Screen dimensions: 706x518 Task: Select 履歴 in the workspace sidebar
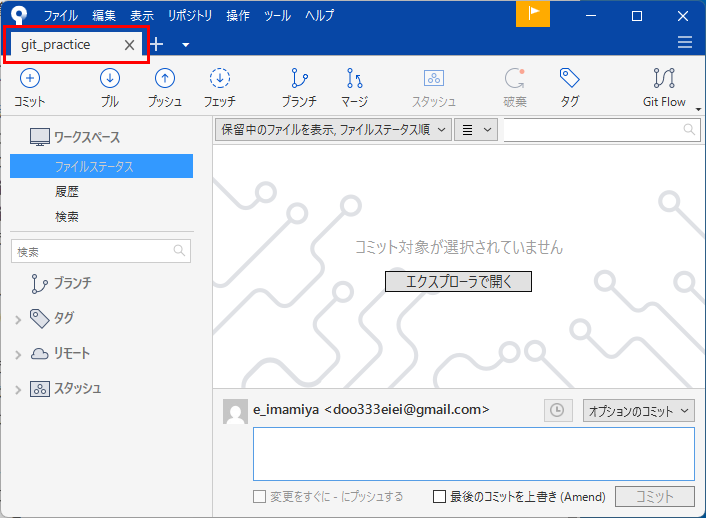[x=67, y=192]
